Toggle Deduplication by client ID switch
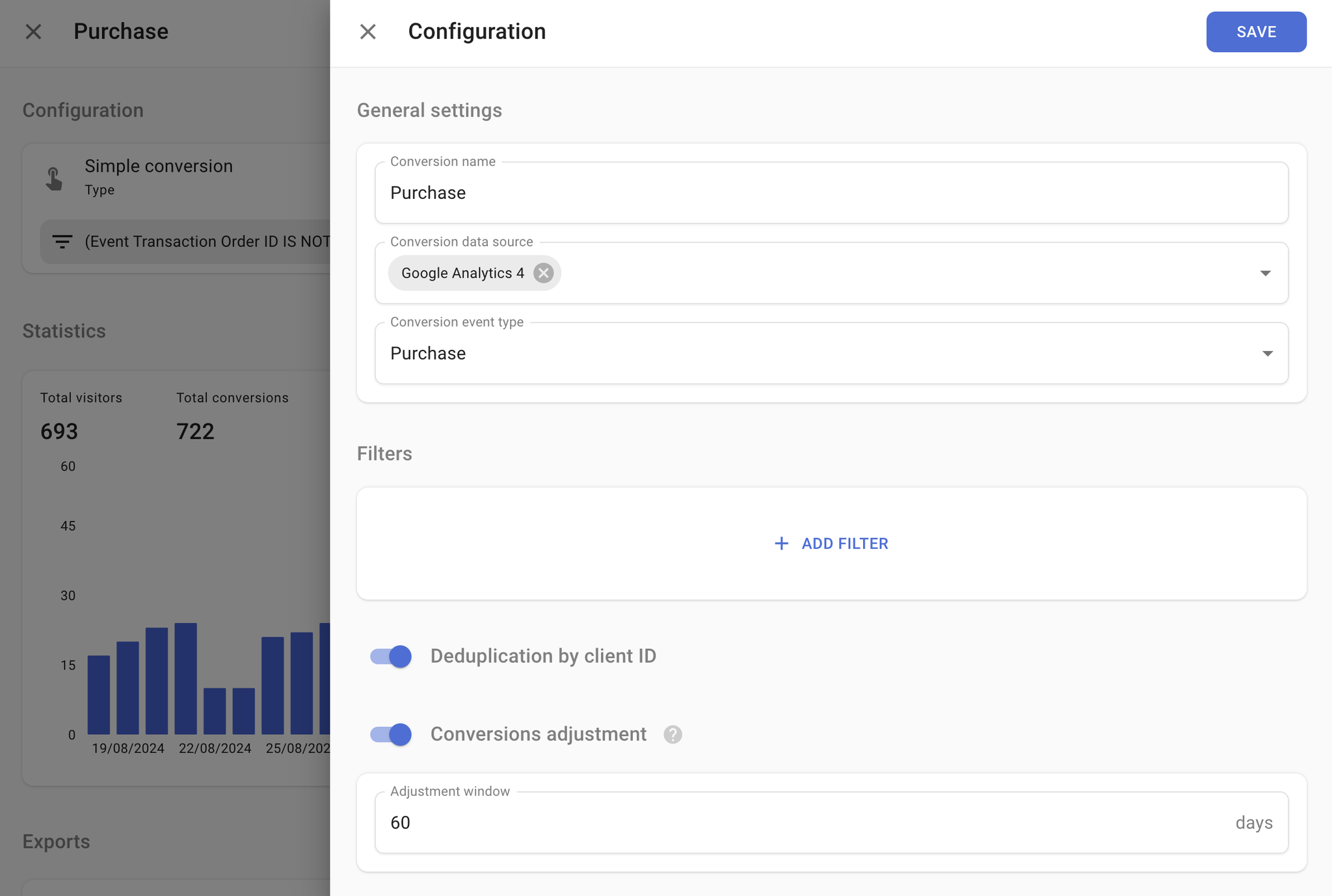Image resolution: width=1332 pixels, height=896 pixels. 391,656
